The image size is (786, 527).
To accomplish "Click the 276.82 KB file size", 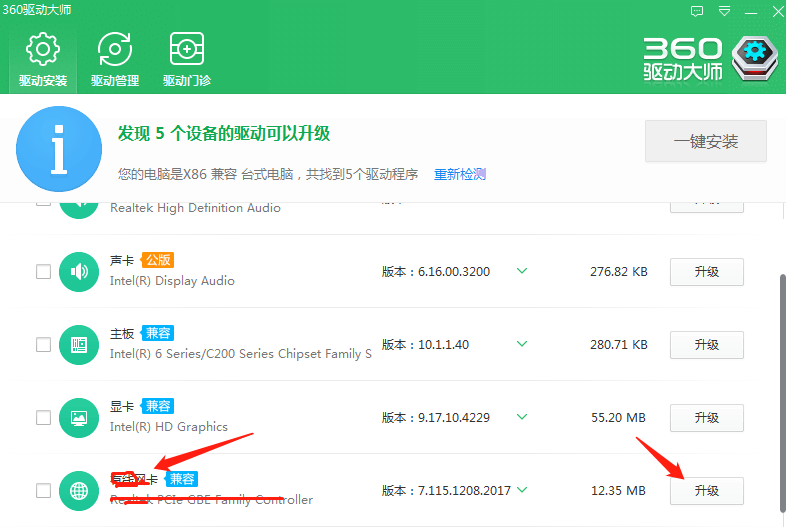I will click(619, 272).
